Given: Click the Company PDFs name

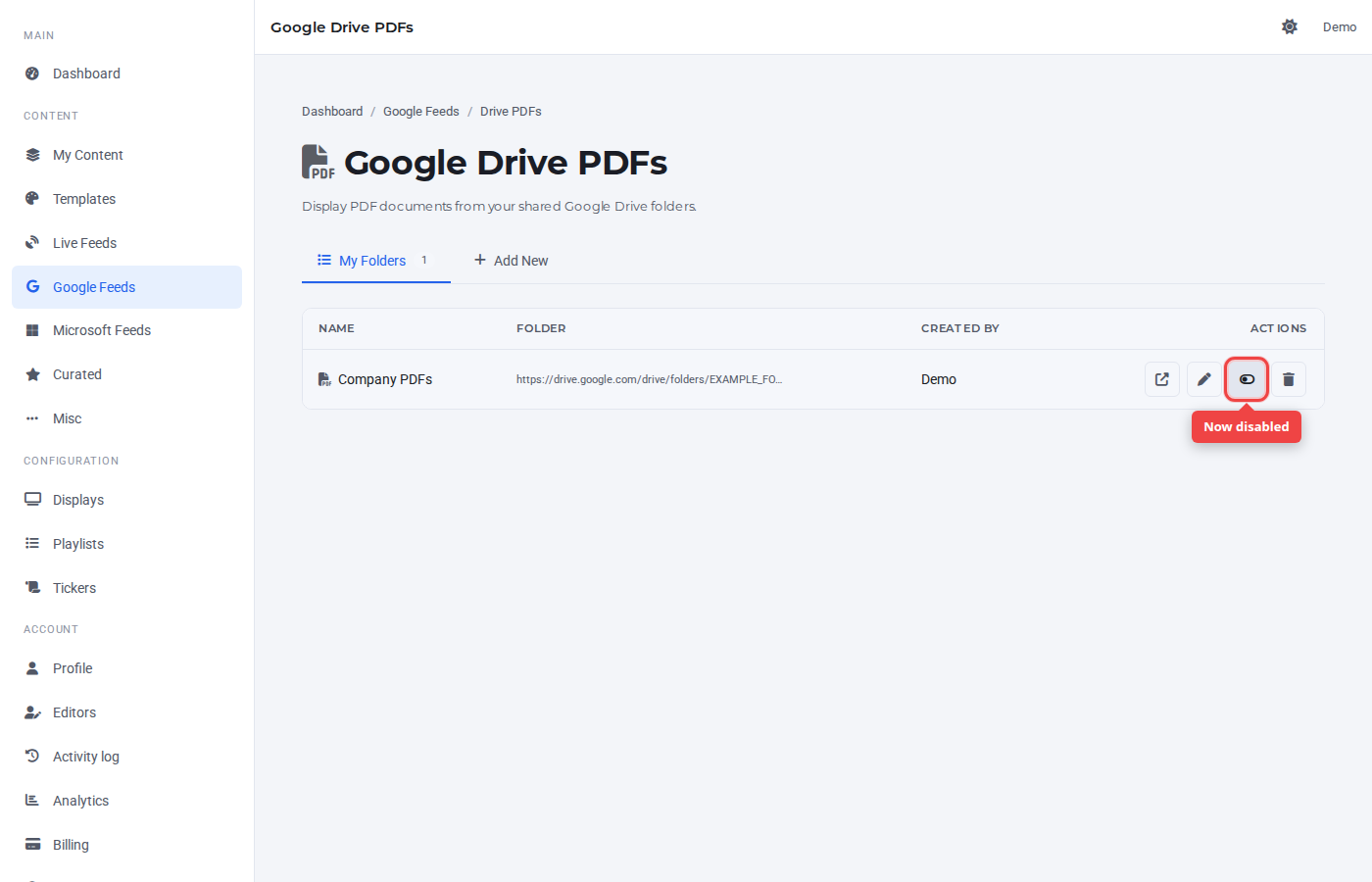Looking at the screenshot, I should (x=385, y=379).
